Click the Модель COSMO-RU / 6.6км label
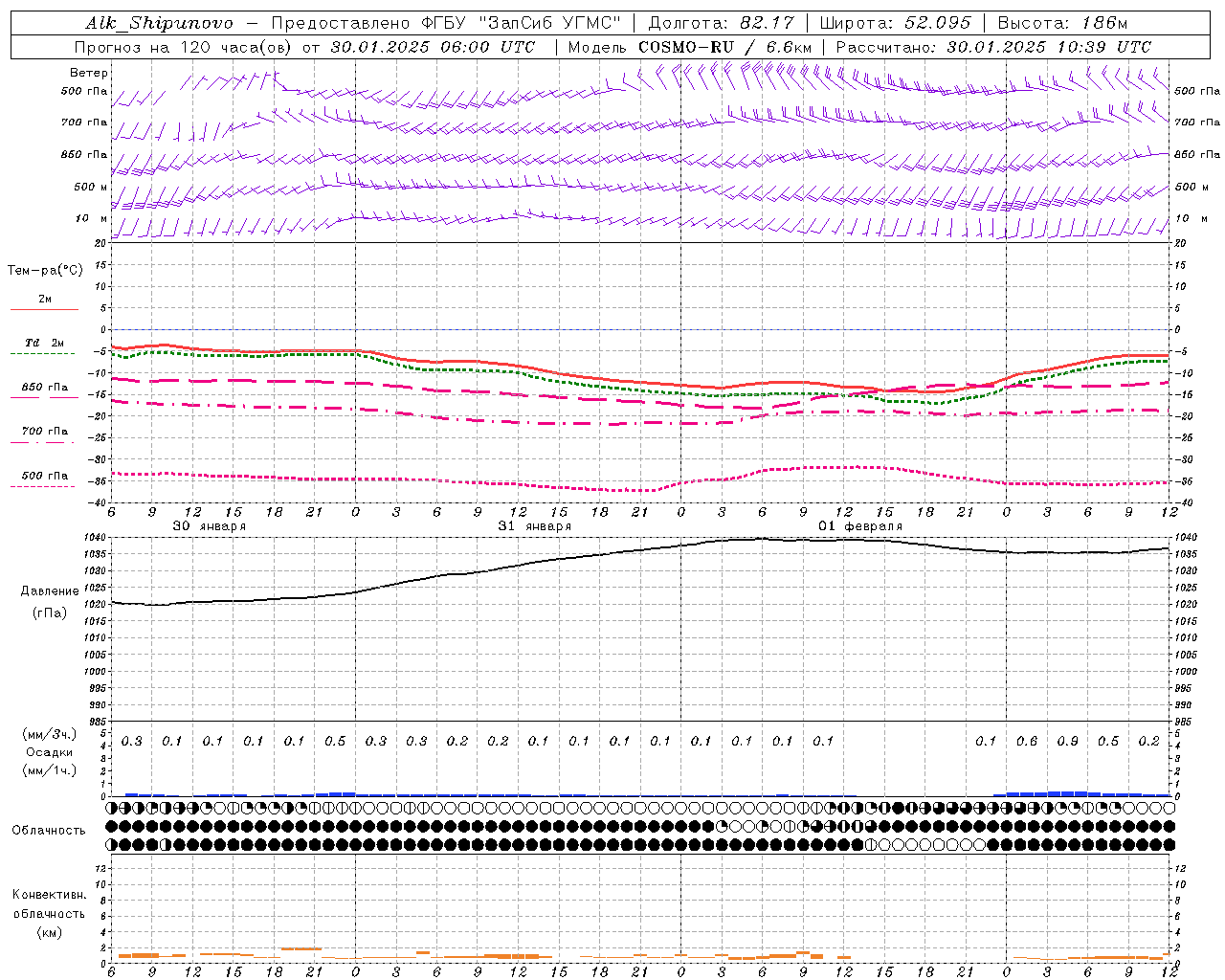 pyautogui.click(x=690, y=47)
